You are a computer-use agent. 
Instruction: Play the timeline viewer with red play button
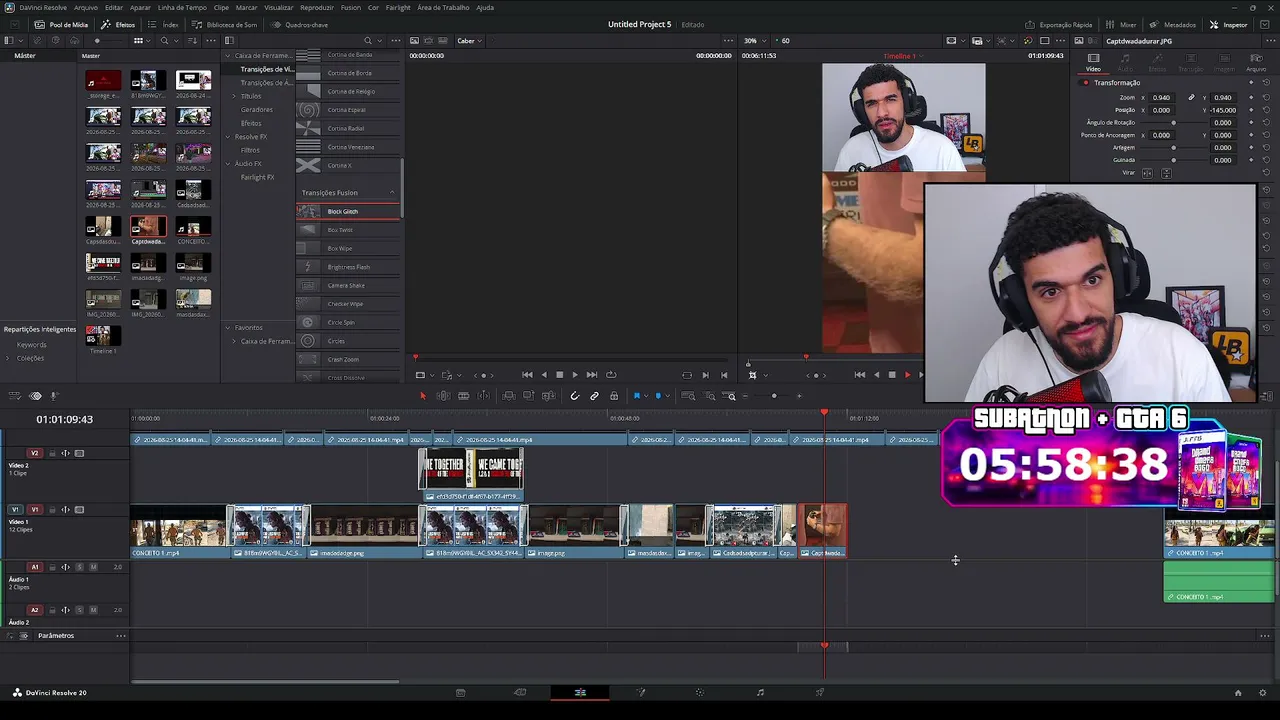(x=907, y=375)
